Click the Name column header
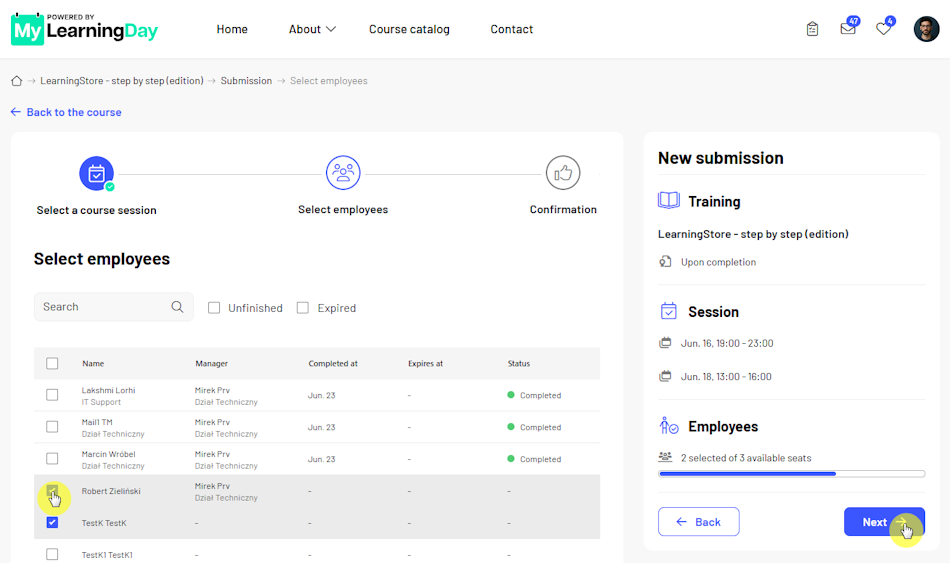The width and height of the screenshot is (950, 563). pos(93,364)
